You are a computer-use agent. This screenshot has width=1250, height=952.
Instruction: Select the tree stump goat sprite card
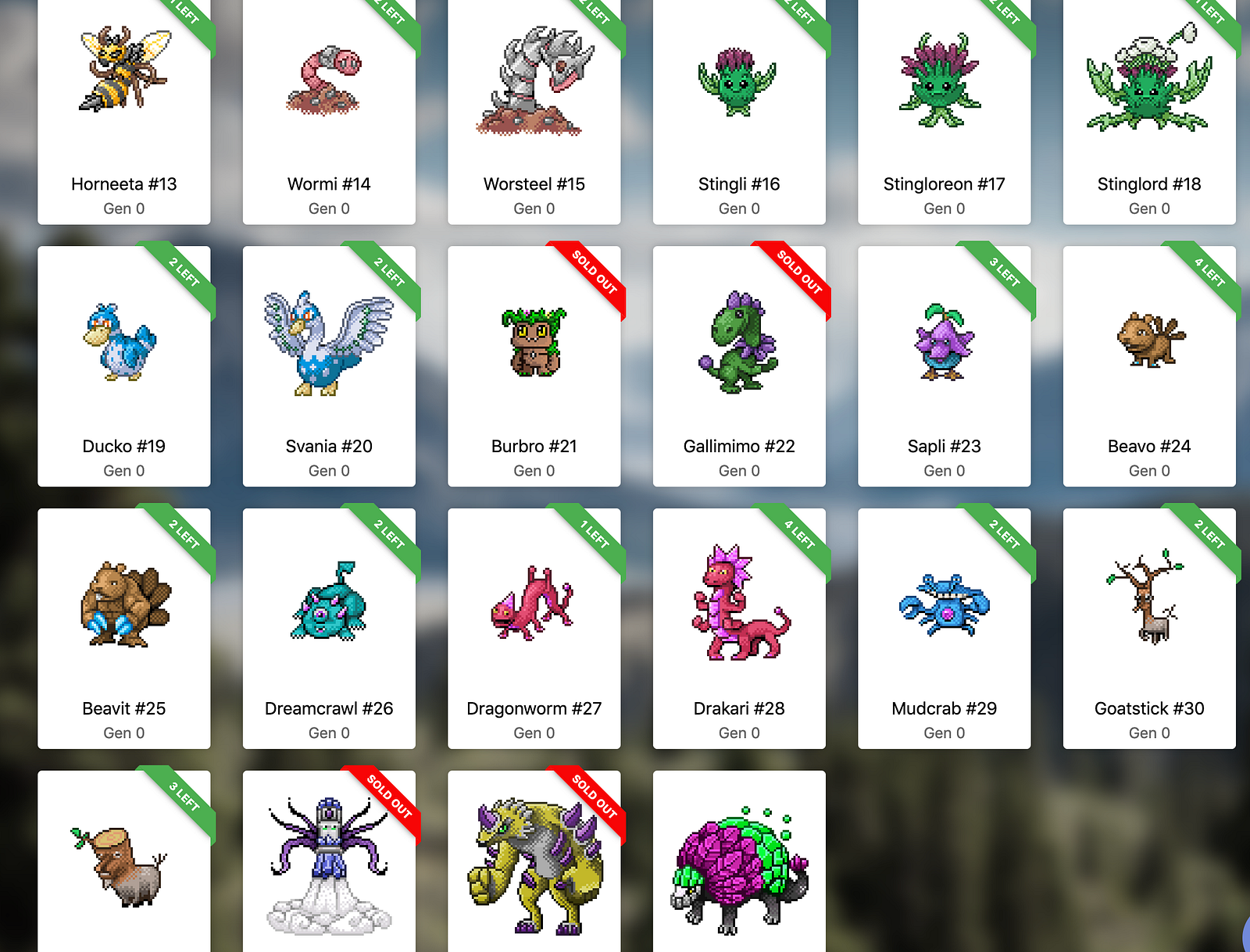pyautogui.click(x=123, y=861)
